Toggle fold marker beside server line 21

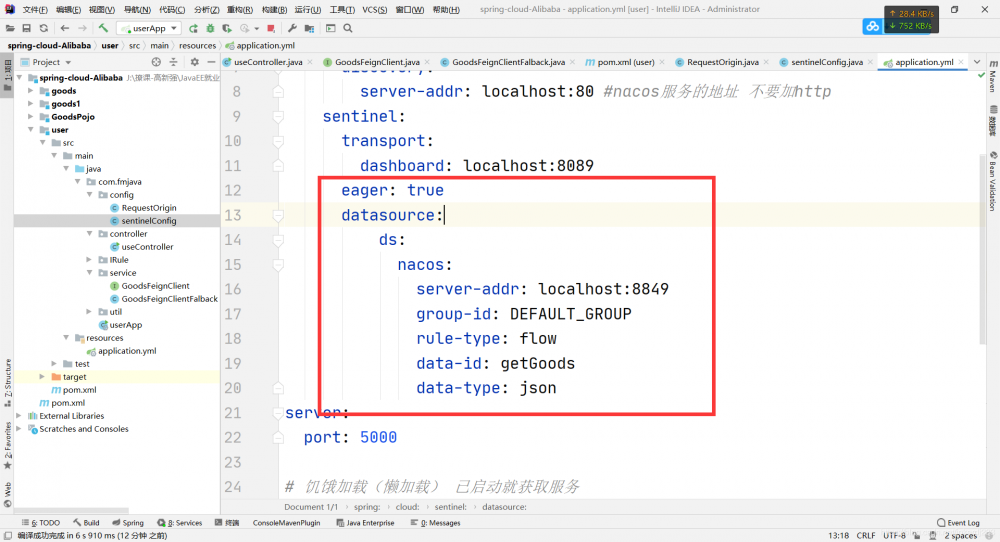click(x=278, y=413)
